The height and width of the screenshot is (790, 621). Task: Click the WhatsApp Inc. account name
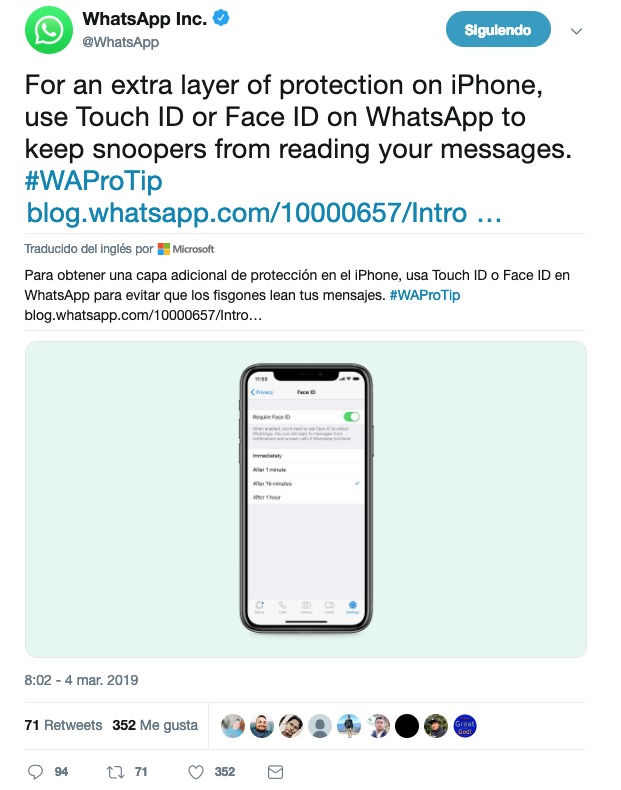click(145, 19)
